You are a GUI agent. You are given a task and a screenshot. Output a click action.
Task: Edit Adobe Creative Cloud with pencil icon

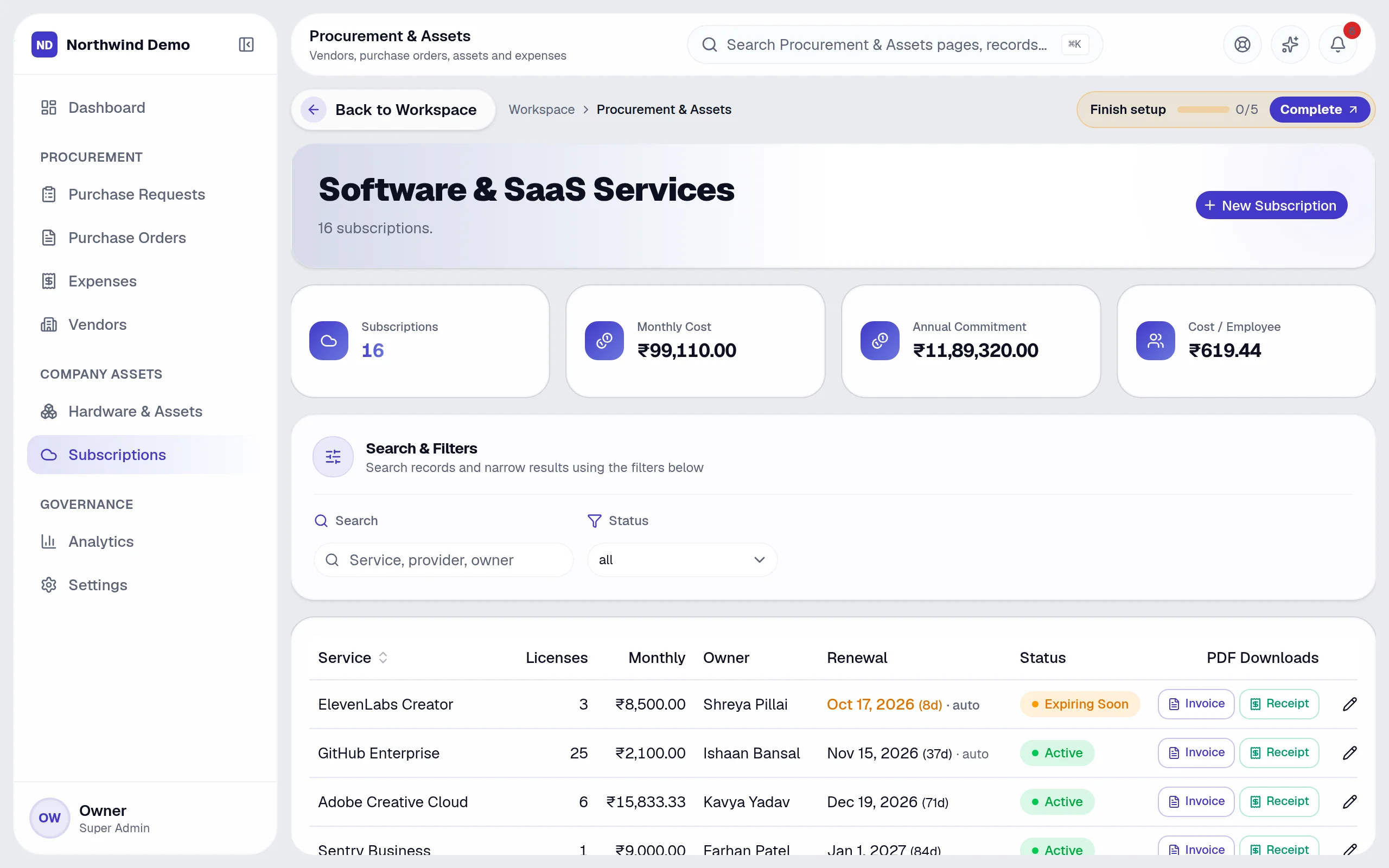pyautogui.click(x=1349, y=801)
